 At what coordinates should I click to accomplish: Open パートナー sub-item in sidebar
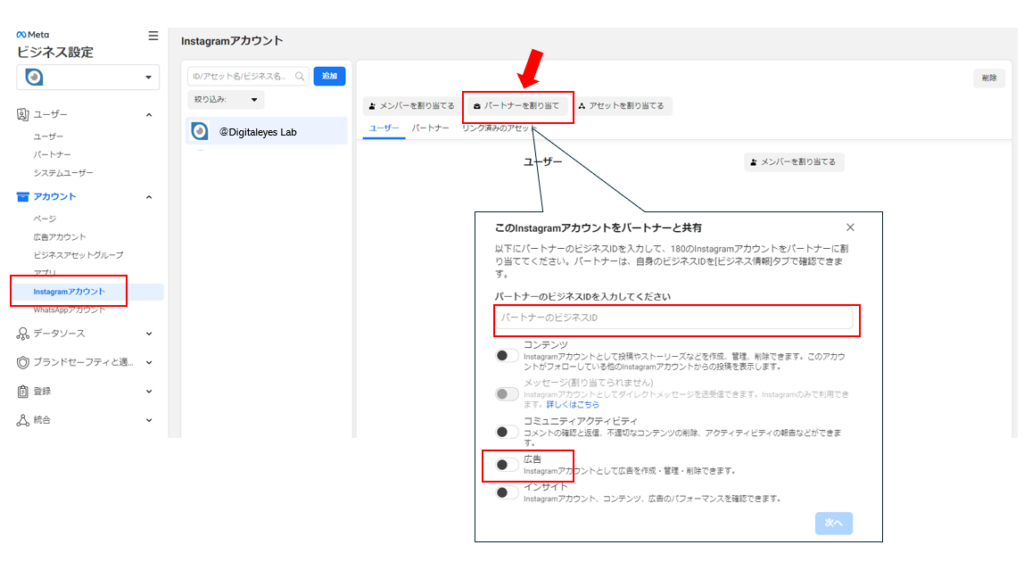click(52, 155)
